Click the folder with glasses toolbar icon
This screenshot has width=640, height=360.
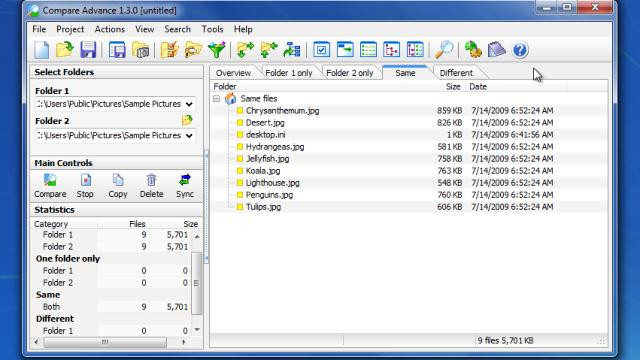(x=193, y=50)
